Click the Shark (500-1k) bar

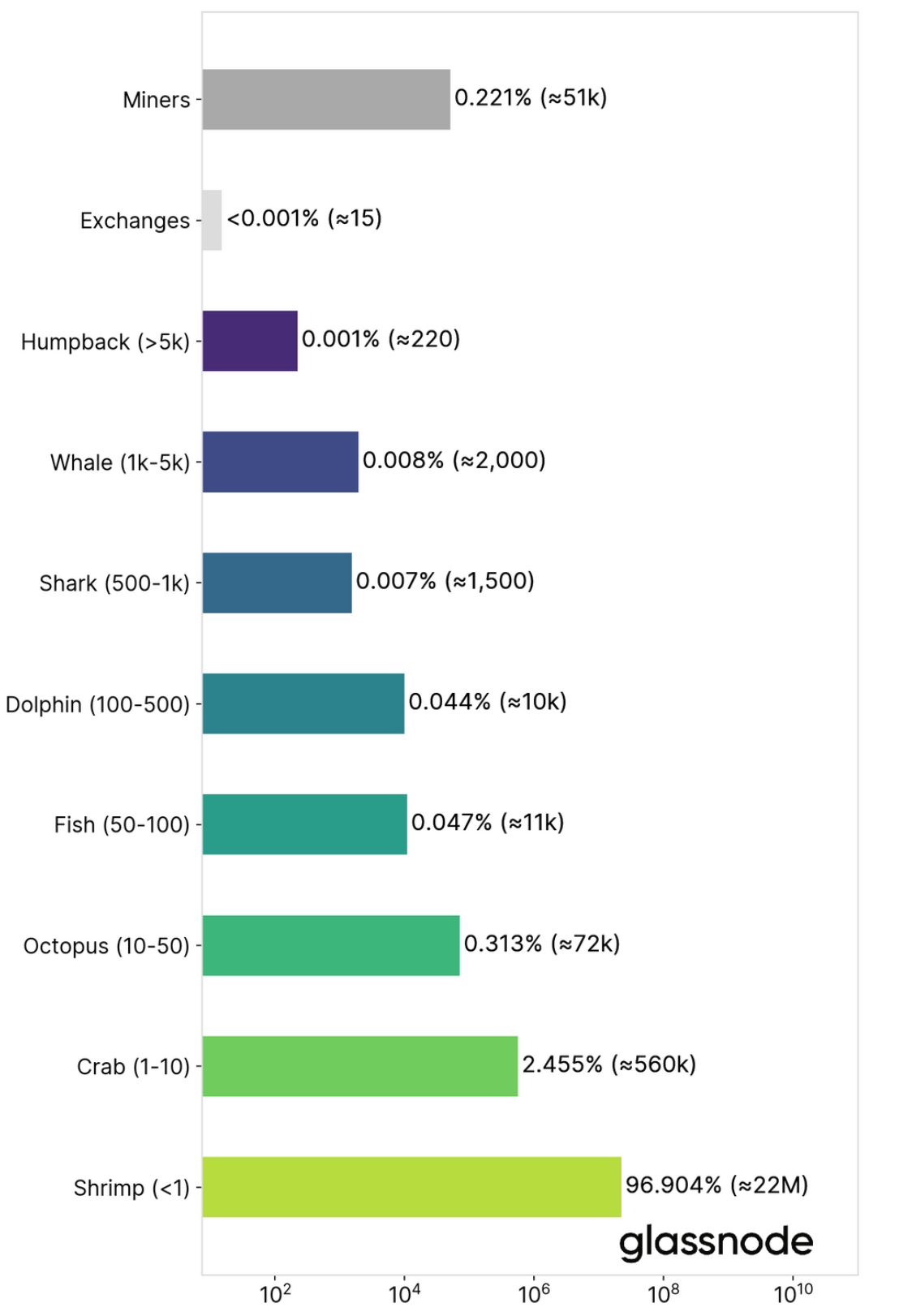coord(277,583)
